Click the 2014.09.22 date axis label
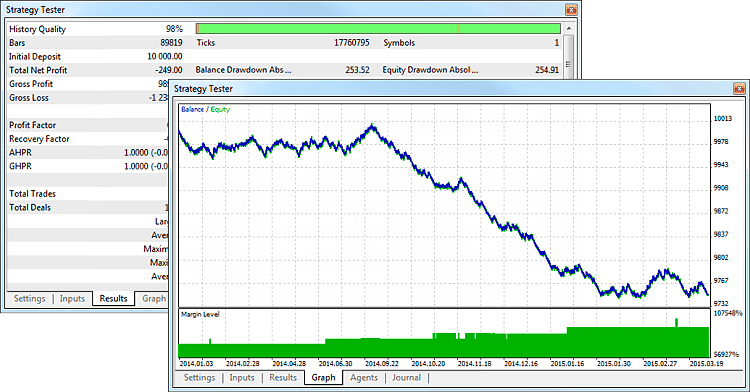750x392 pixels. [382, 364]
